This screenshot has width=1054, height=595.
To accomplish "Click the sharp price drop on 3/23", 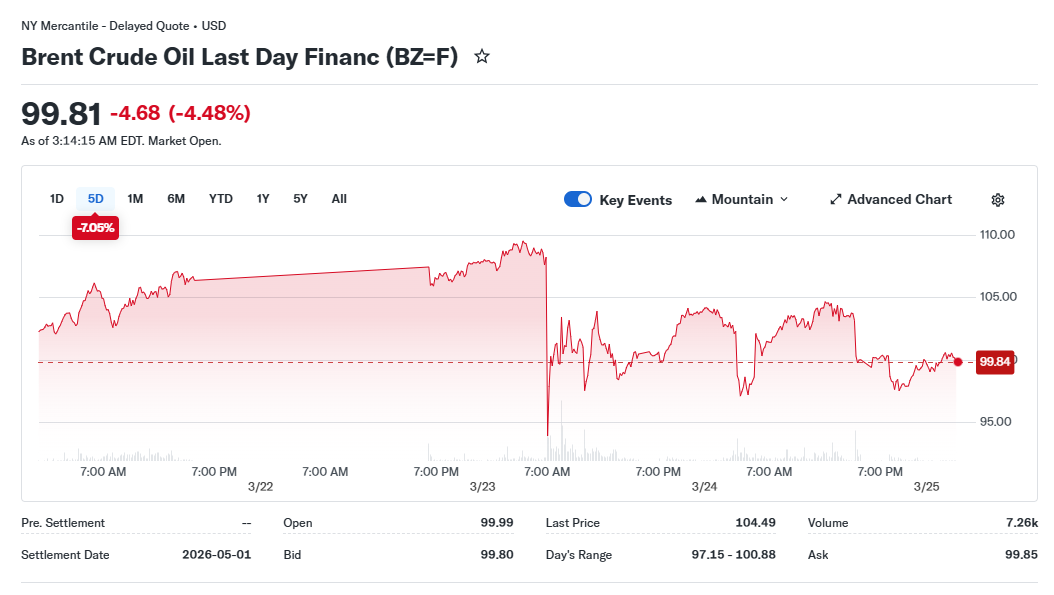I will [547, 350].
